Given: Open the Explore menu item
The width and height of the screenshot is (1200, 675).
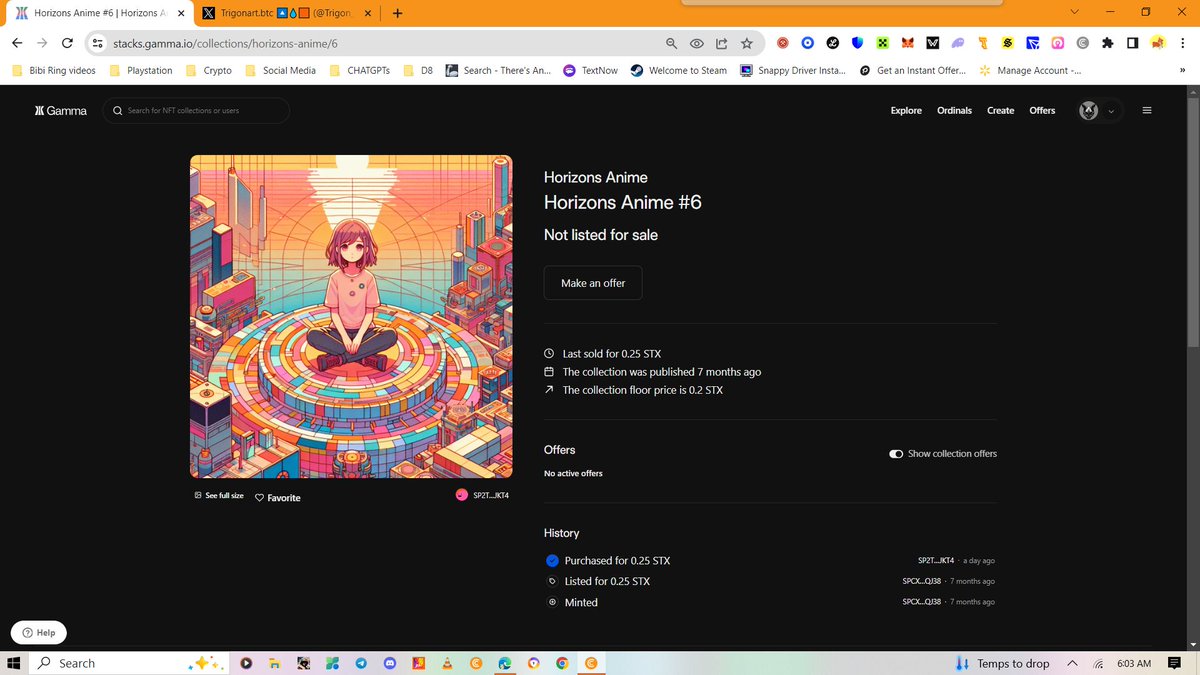Looking at the screenshot, I should [906, 110].
